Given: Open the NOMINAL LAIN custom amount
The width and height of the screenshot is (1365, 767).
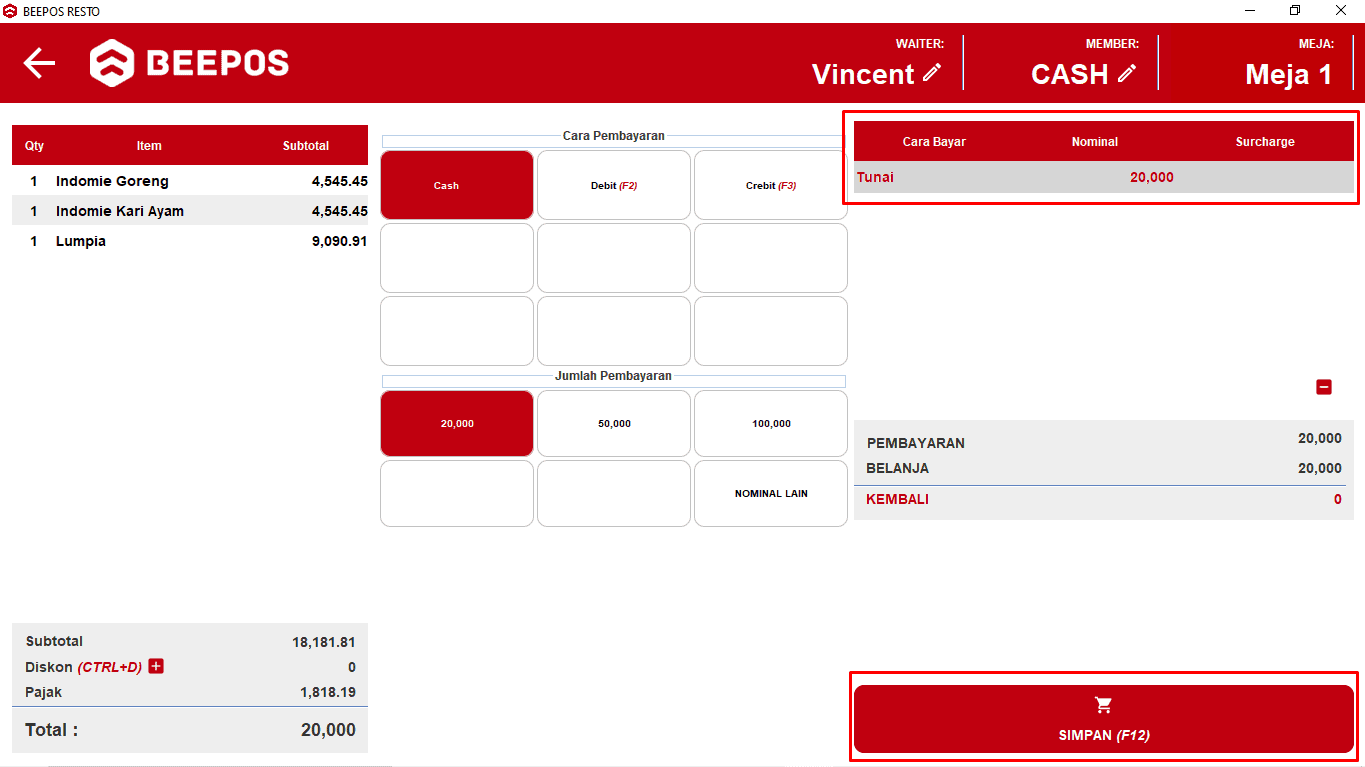Looking at the screenshot, I should click(x=771, y=493).
